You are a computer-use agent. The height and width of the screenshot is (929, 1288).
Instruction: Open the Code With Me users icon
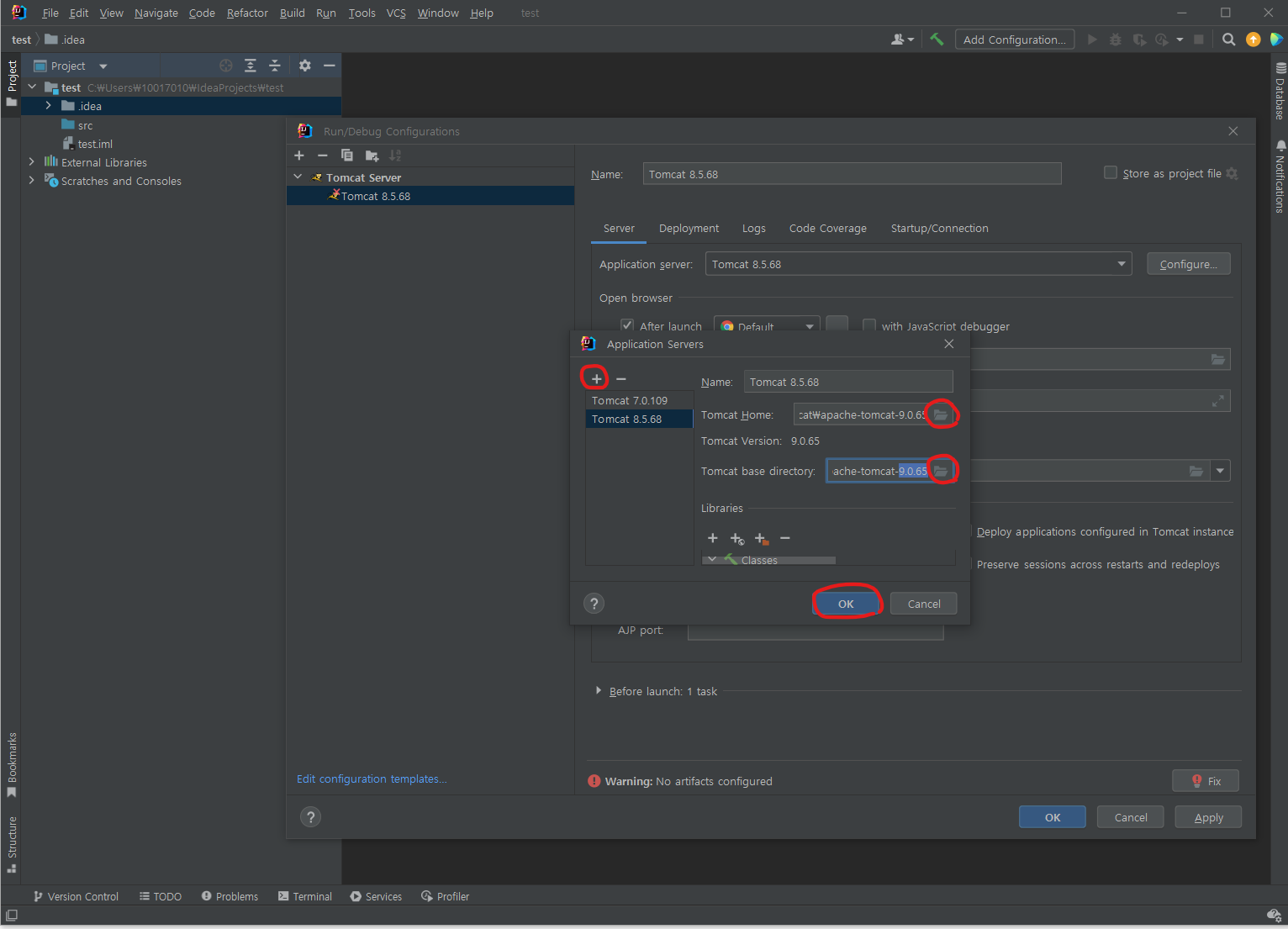(901, 40)
